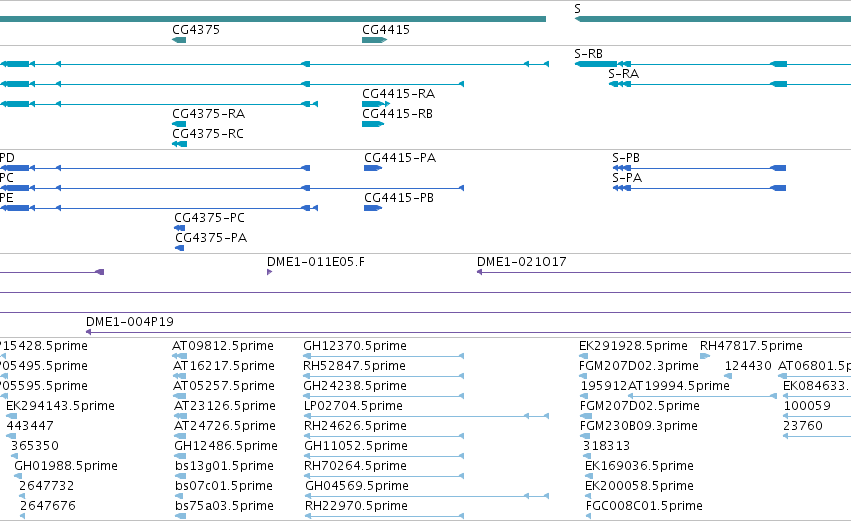Select the S-RB transcript label
The image size is (851, 521).
588,54
